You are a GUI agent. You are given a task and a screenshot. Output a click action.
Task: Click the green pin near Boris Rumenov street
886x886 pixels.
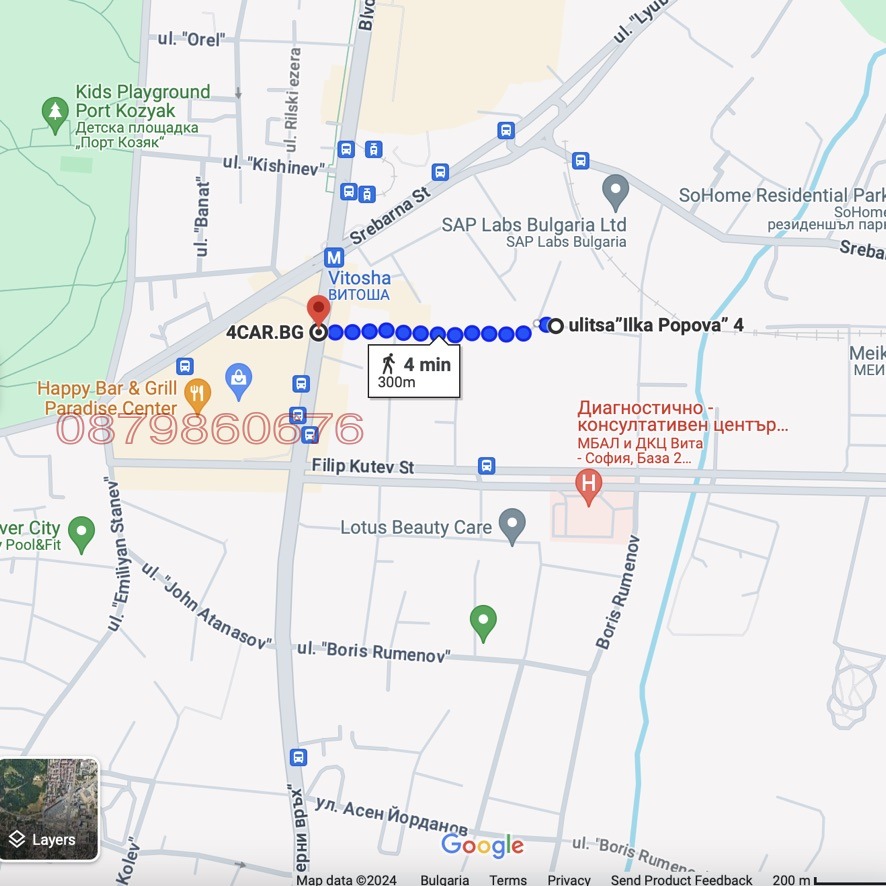(x=483, y=620)
